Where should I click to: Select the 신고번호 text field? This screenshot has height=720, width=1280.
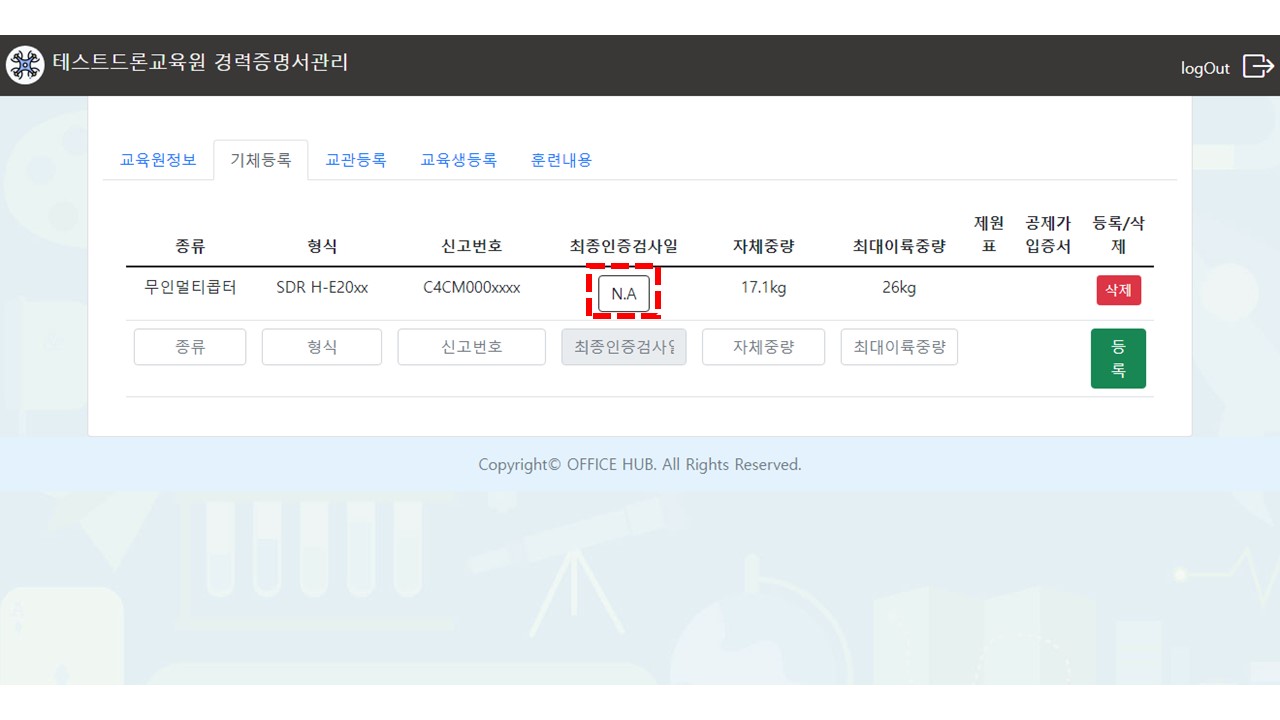coord(471,347)
